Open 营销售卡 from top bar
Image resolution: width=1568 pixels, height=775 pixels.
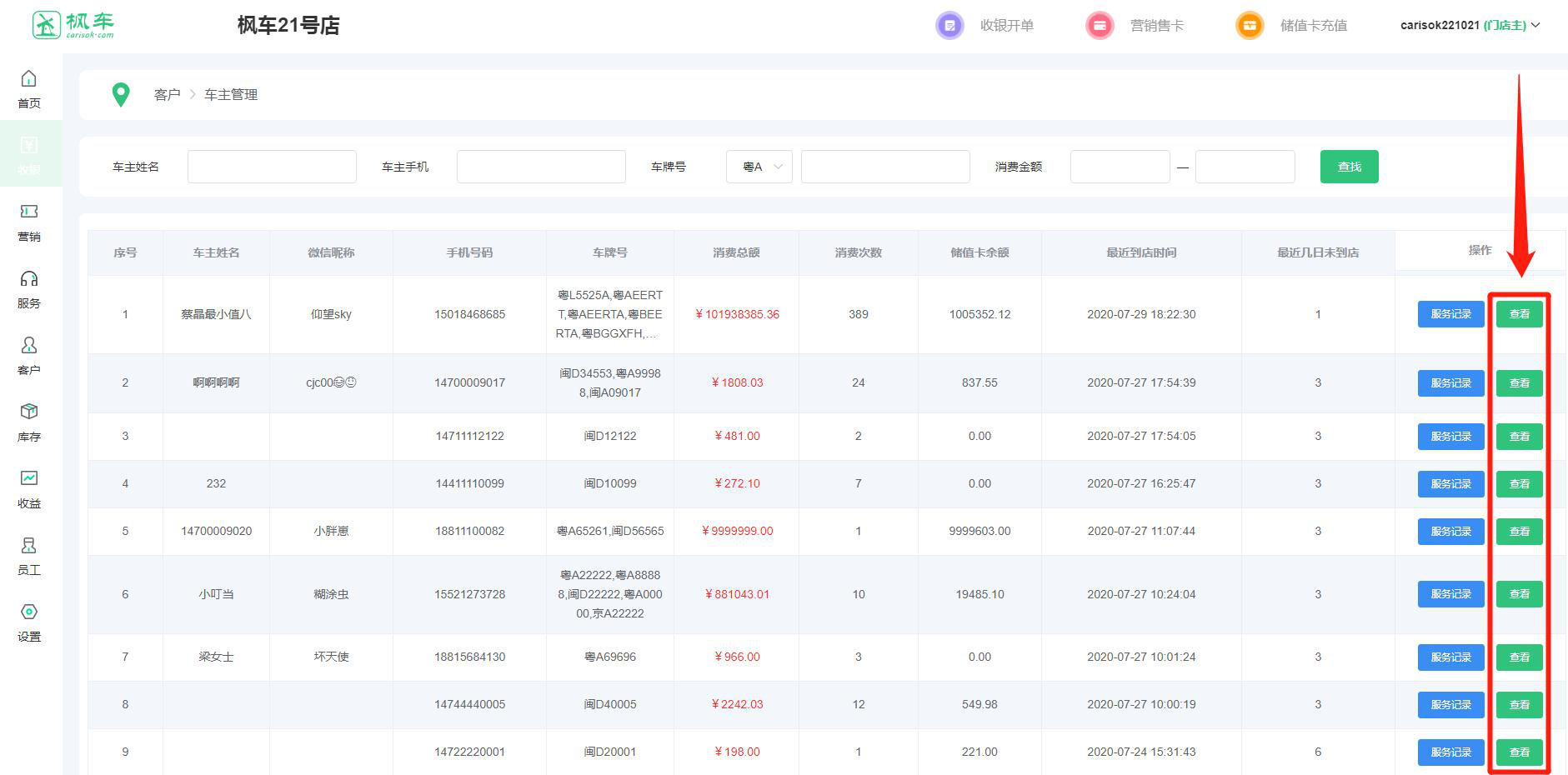[x=1157, y=26]
